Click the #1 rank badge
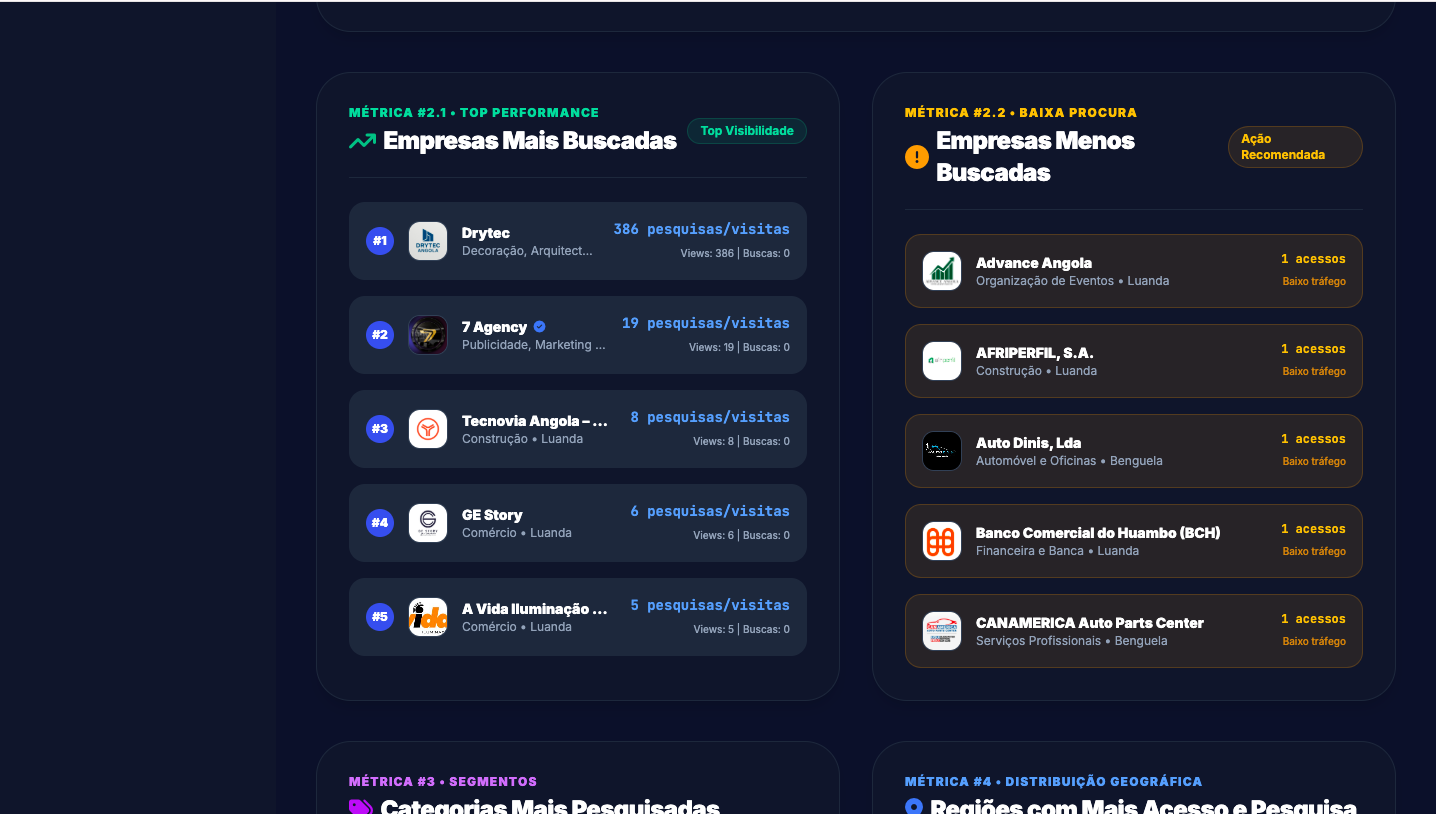The image size is (1436, 814). pos(380,241)
